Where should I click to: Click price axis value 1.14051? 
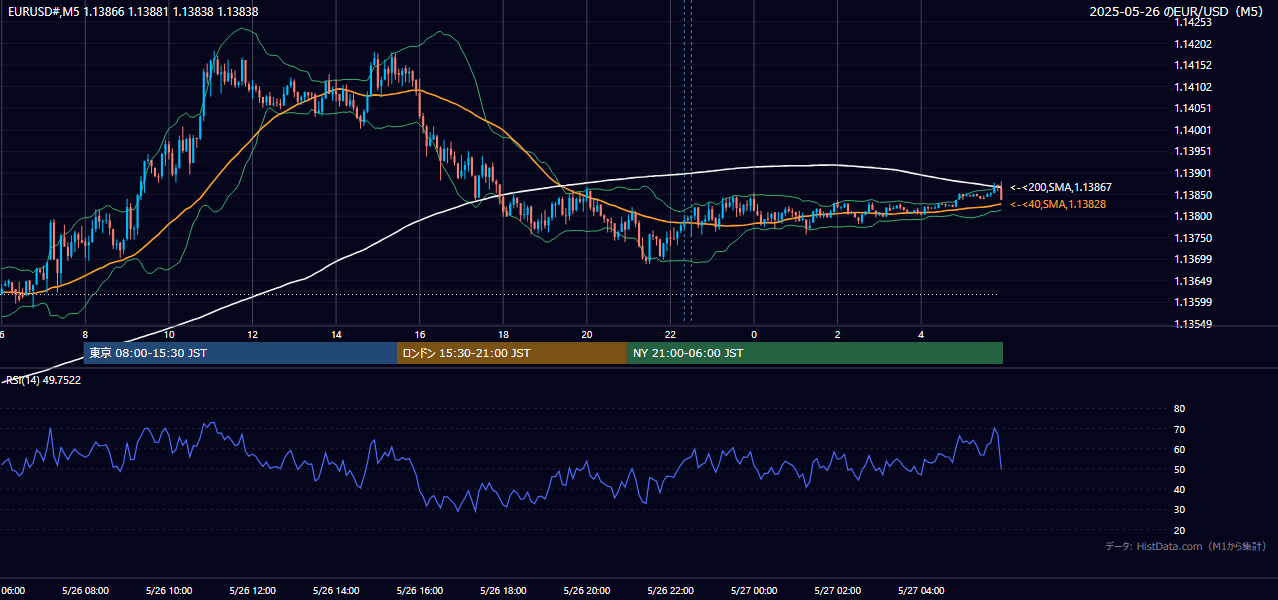pyautogui.click(x=1192, y=108)
